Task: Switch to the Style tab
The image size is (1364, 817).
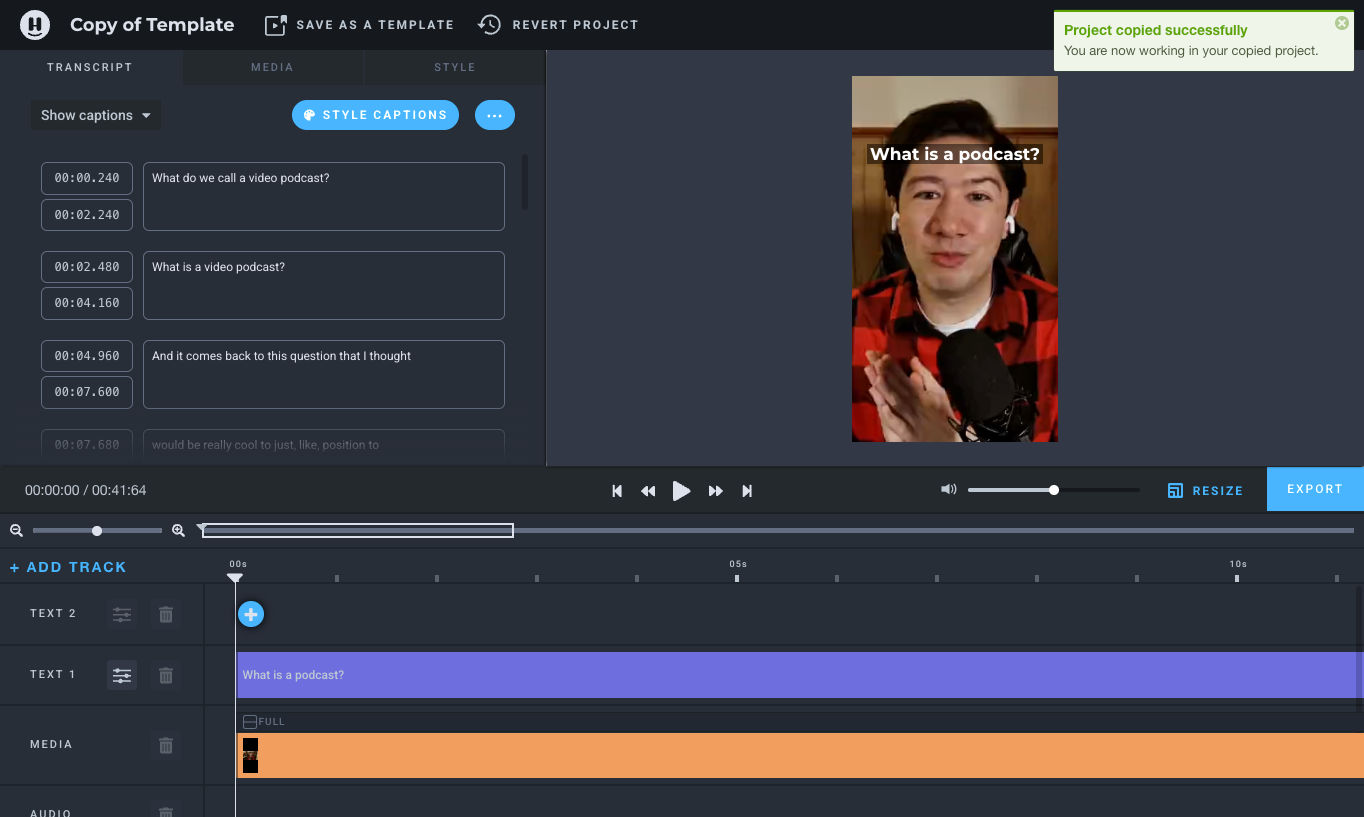Action: (x=455, y=67)
